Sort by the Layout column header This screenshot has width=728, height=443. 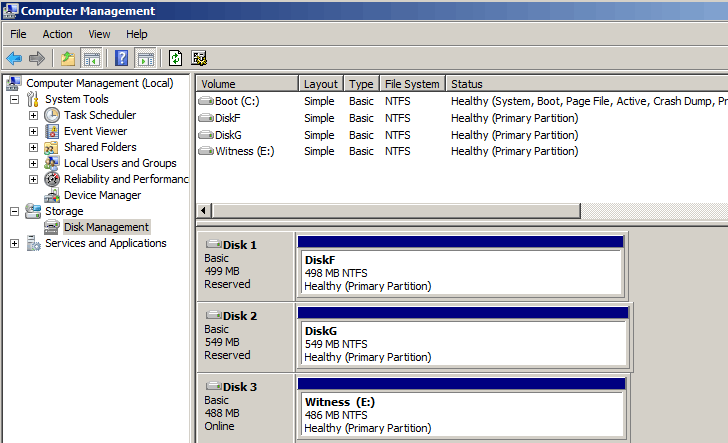pyautogui.click(x=321, y=84)
